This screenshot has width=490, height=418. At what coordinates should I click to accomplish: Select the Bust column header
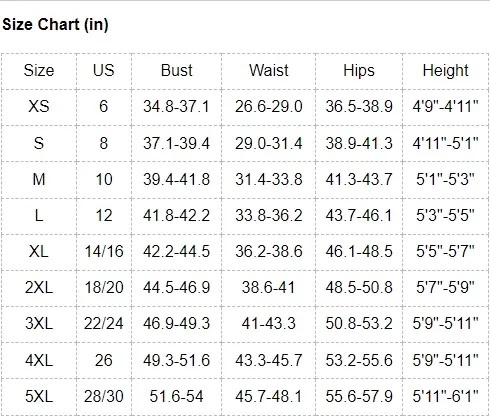pos(176,70)
